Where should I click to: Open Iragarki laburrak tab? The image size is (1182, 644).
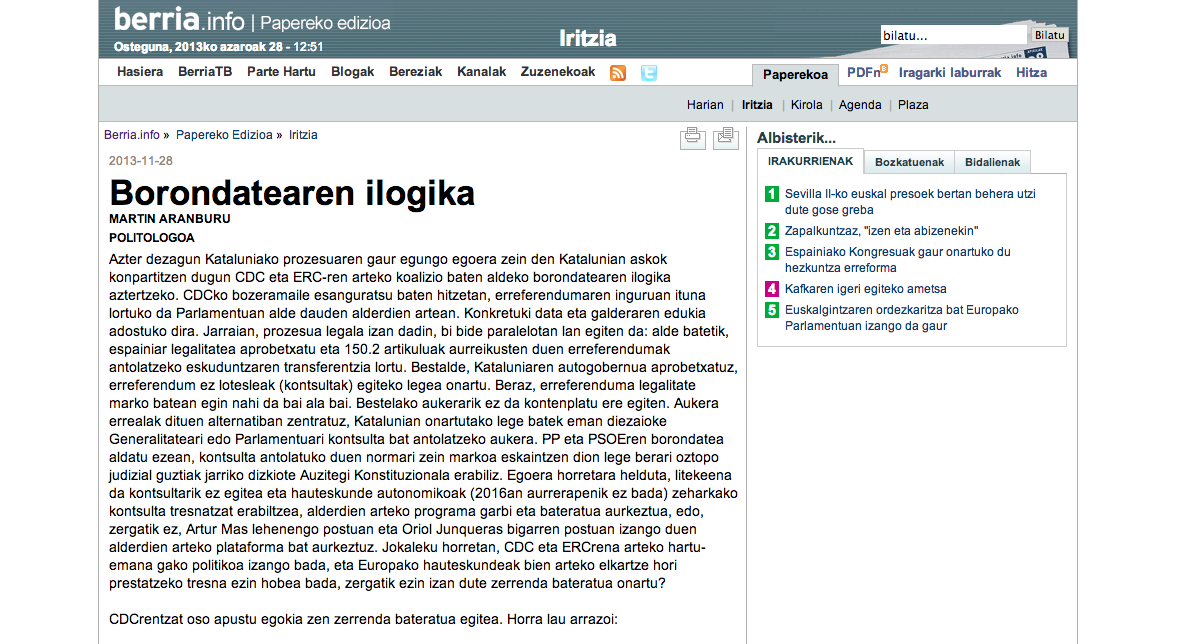(x=950, y=72)
